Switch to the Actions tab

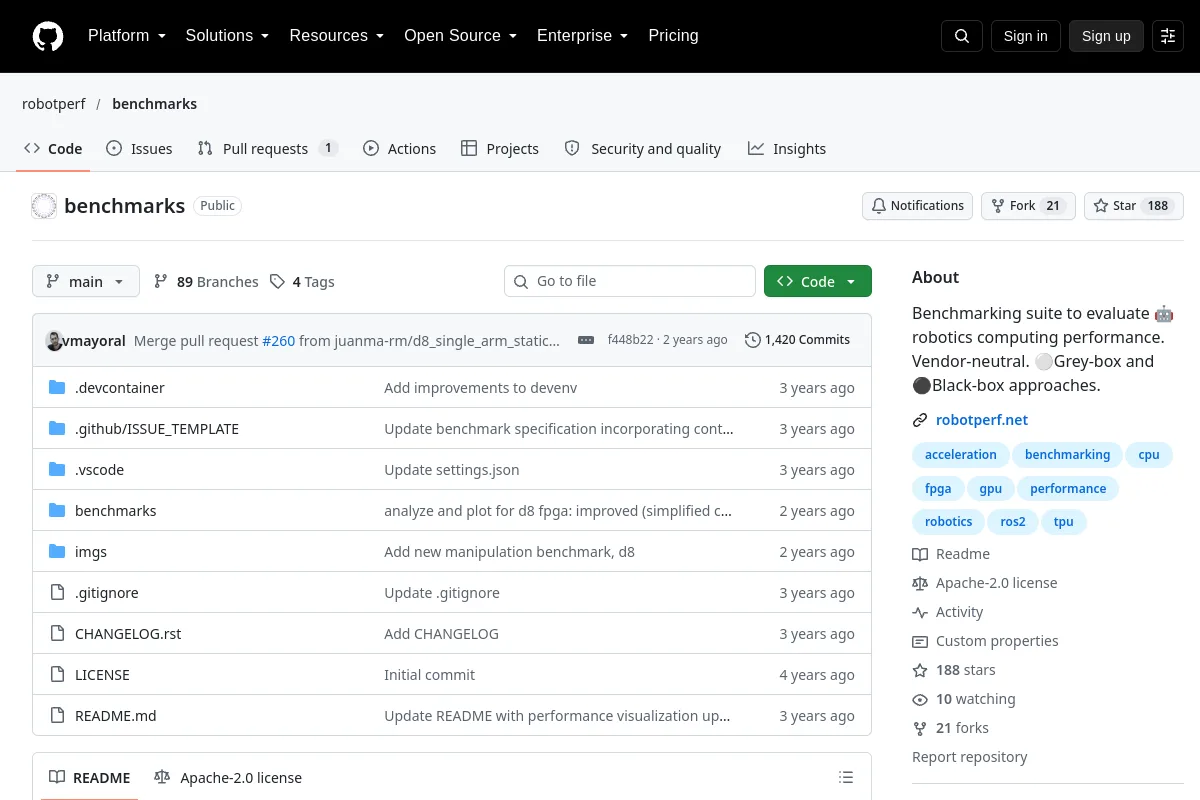[x=400, y=149]
